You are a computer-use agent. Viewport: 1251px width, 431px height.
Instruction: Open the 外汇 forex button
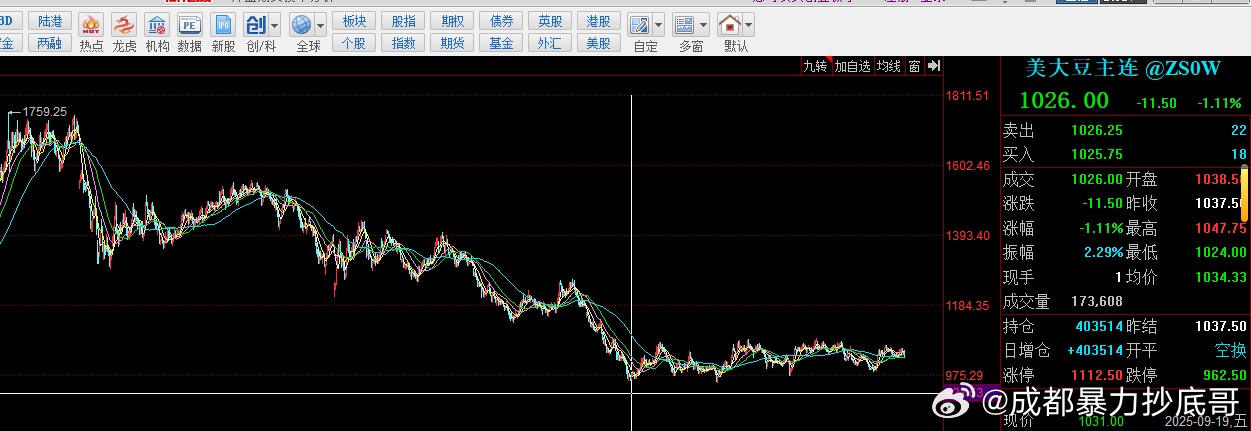(x=550, y=43)
